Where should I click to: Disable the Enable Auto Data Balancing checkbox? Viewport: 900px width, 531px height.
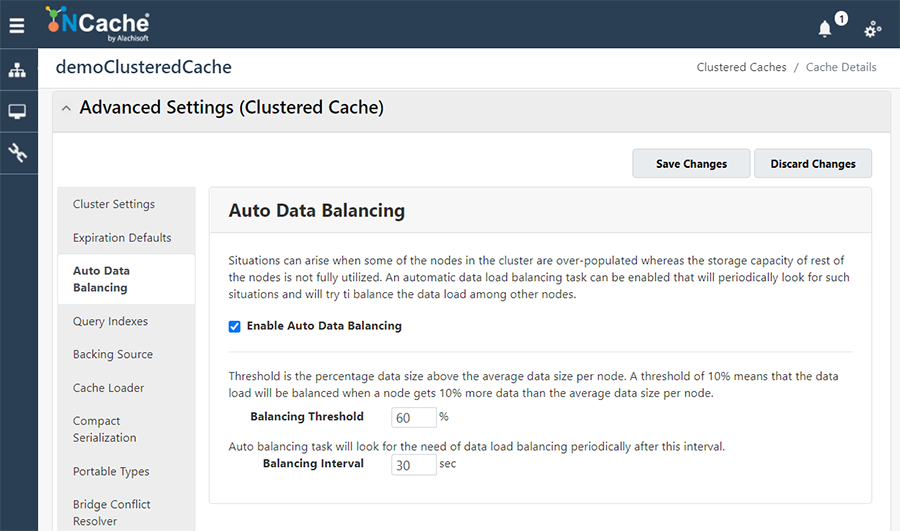[235, 326]
